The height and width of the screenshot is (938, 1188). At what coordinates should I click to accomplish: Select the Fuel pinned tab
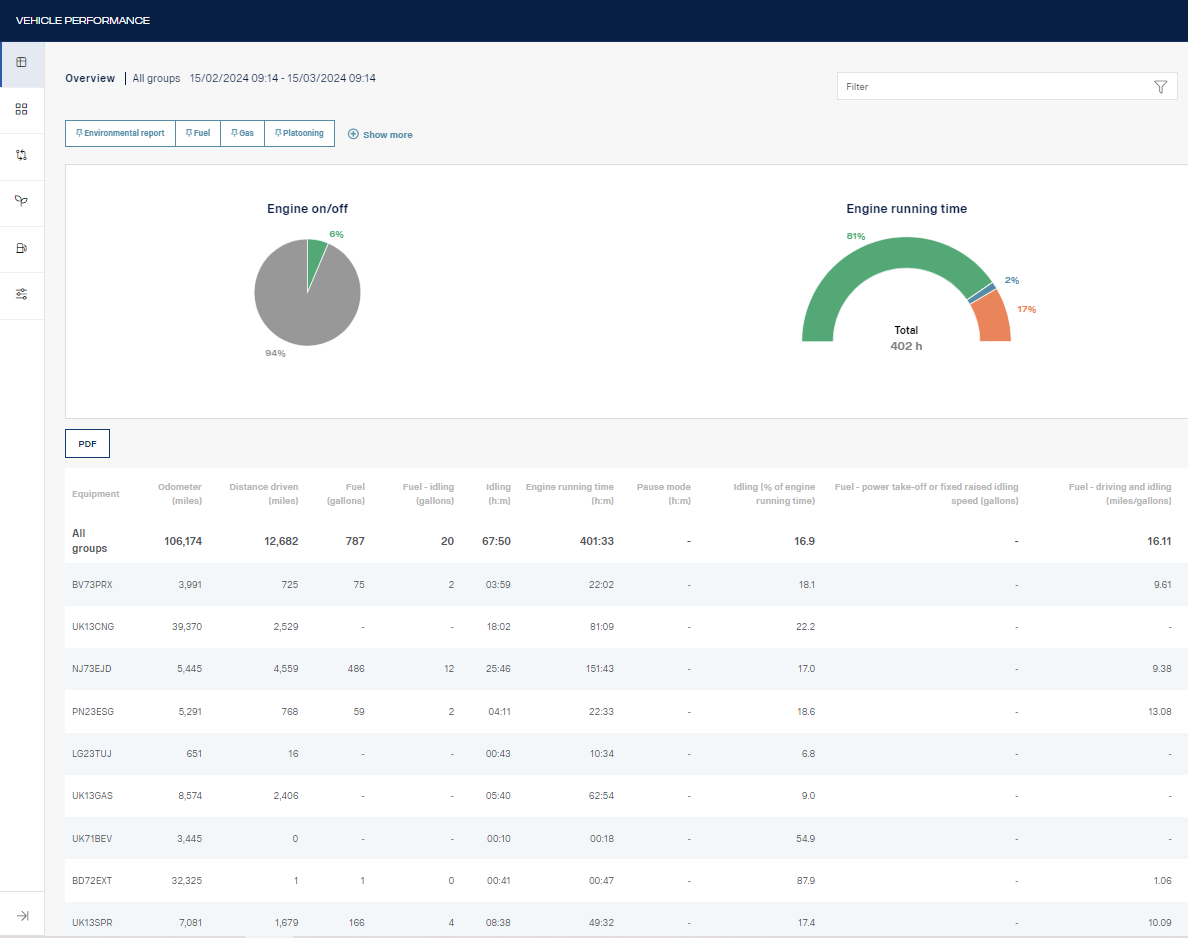pyautogui.click(x=198, y=133)
